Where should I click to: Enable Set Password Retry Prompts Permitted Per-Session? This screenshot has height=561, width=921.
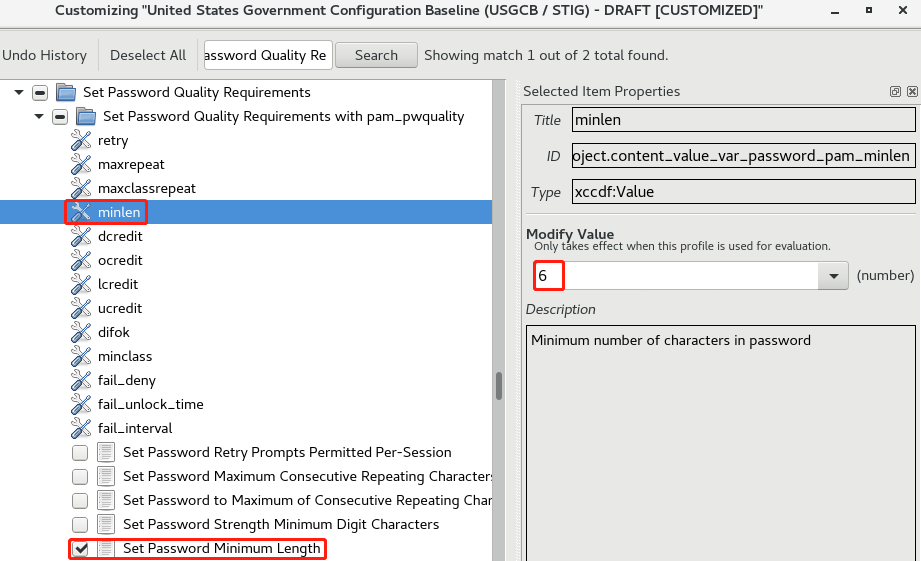[x=80, y=453]
